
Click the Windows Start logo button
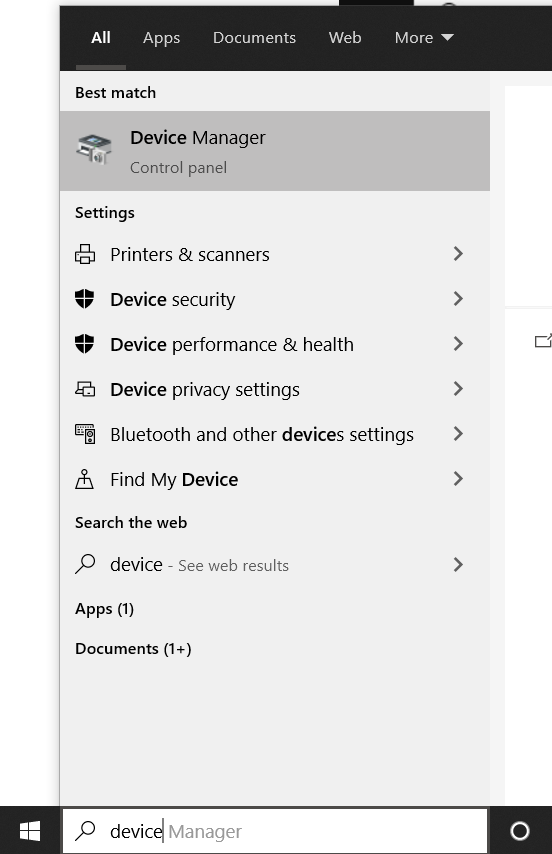30,831
